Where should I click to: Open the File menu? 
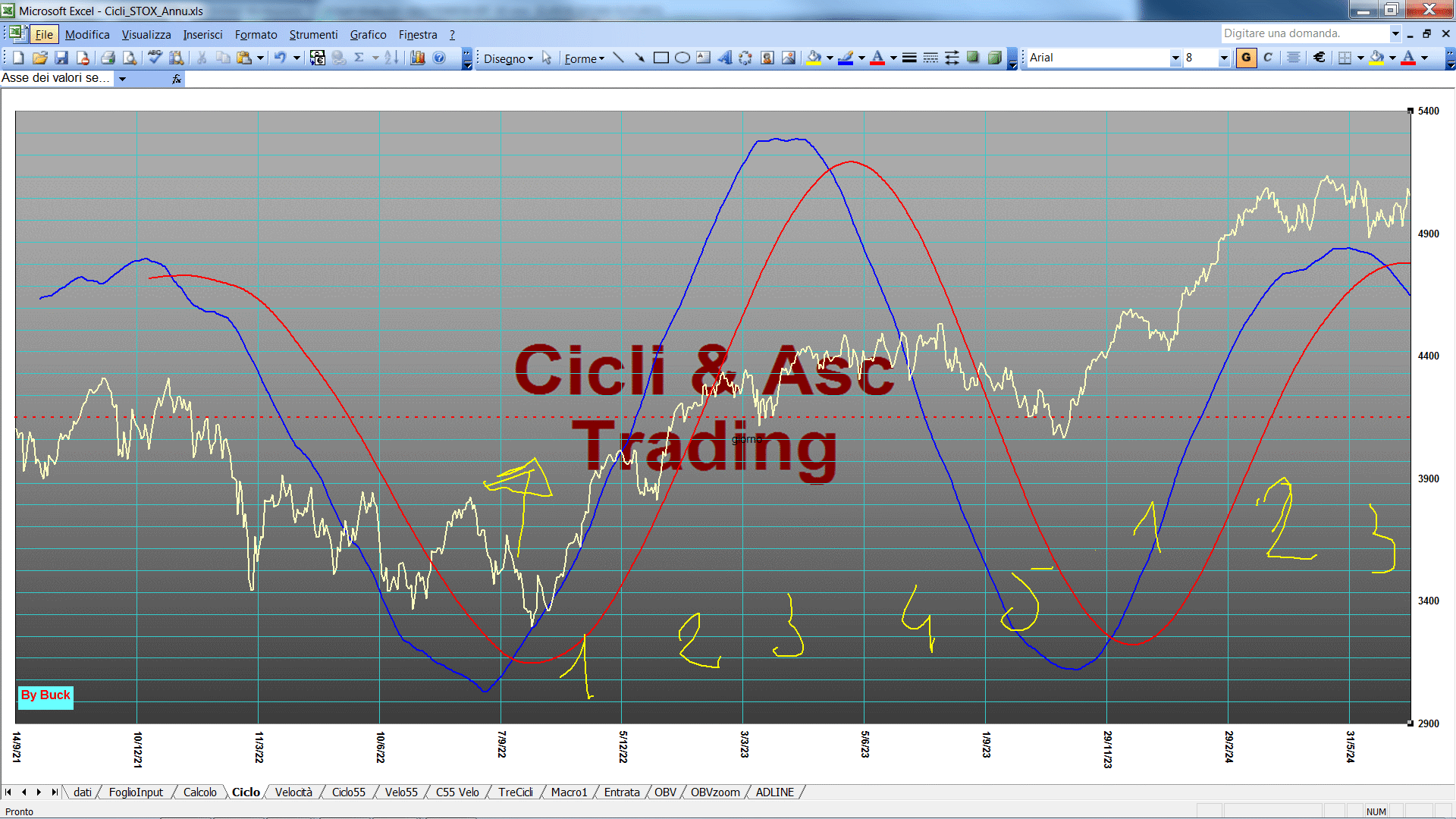click(x=44, y=35)
